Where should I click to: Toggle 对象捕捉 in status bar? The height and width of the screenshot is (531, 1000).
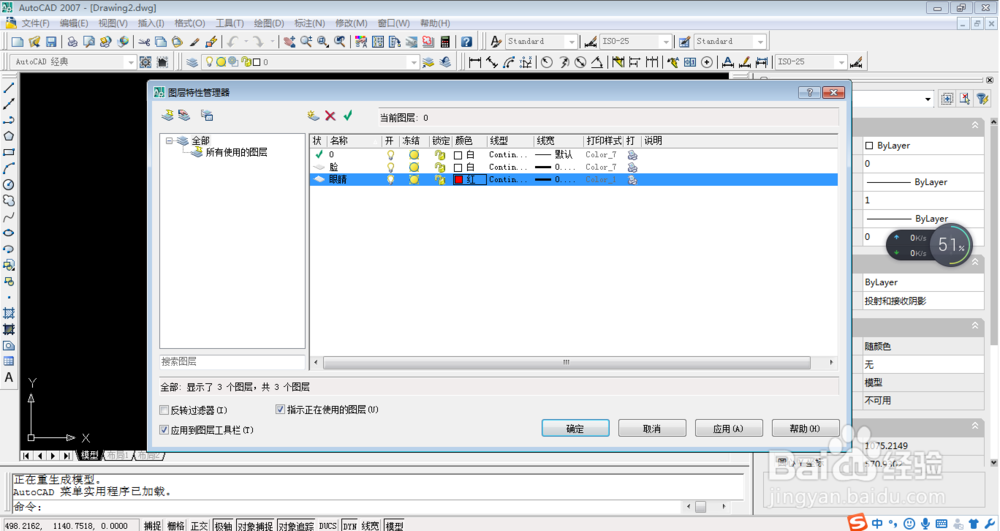(255, 526)
